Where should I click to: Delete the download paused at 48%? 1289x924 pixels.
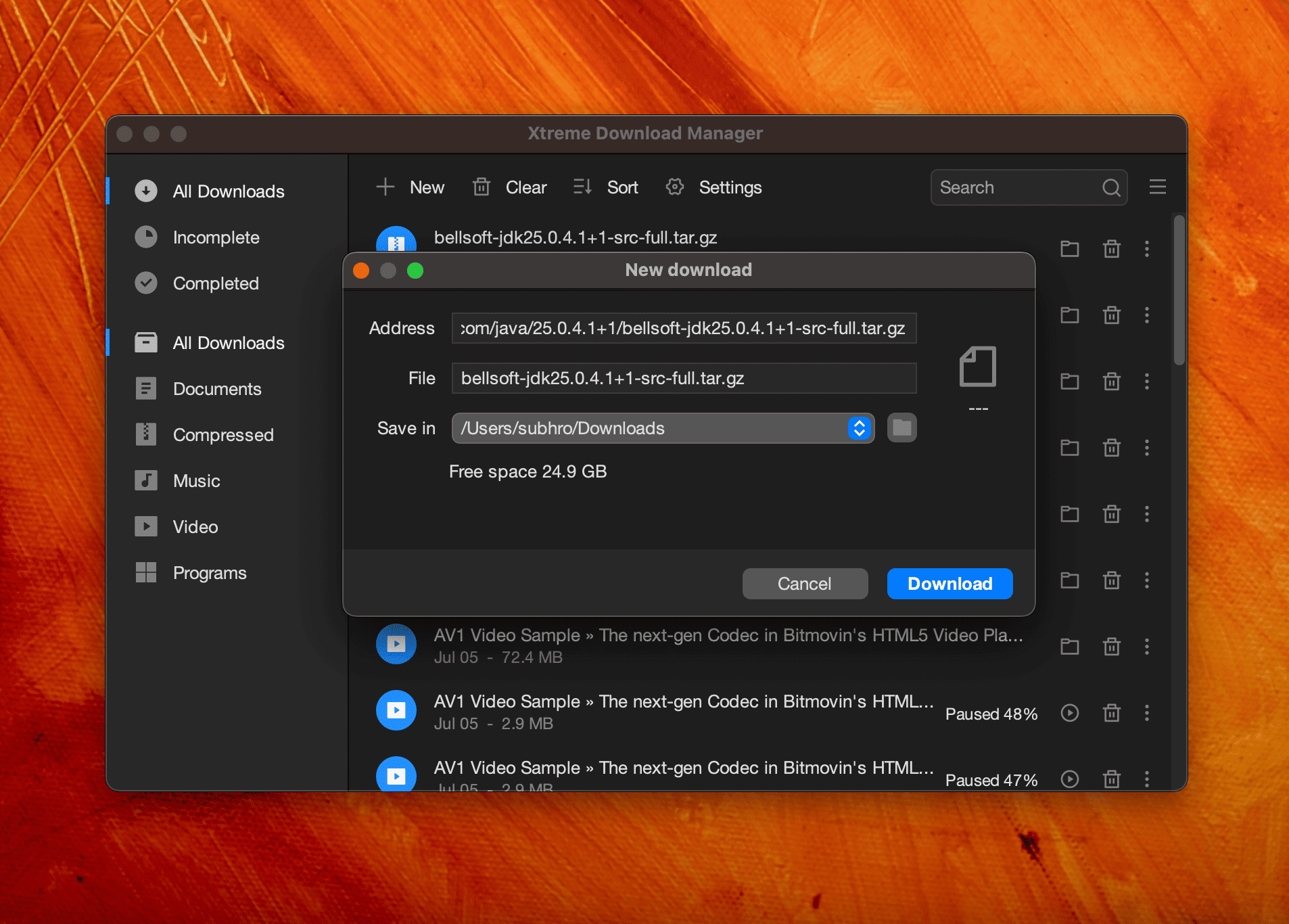point(1112,713)
